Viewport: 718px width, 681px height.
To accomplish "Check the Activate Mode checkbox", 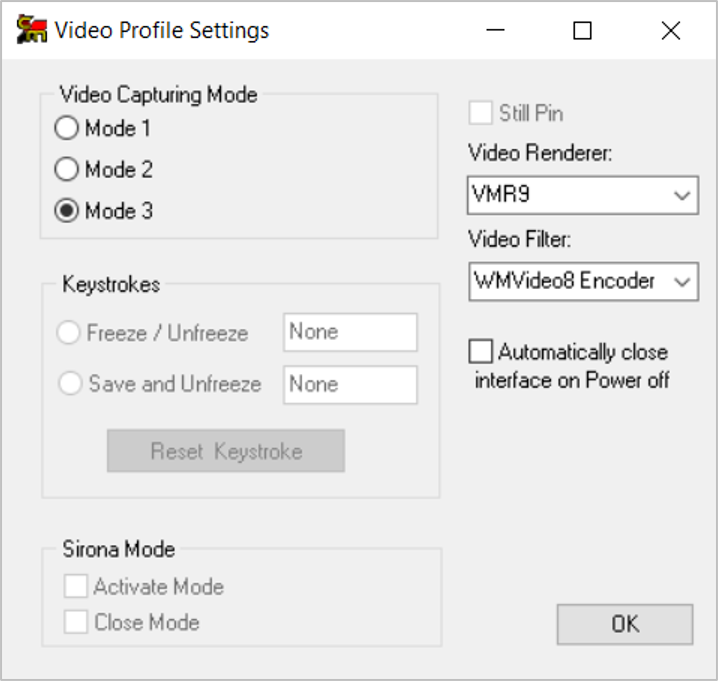I will tap(76, 587).
